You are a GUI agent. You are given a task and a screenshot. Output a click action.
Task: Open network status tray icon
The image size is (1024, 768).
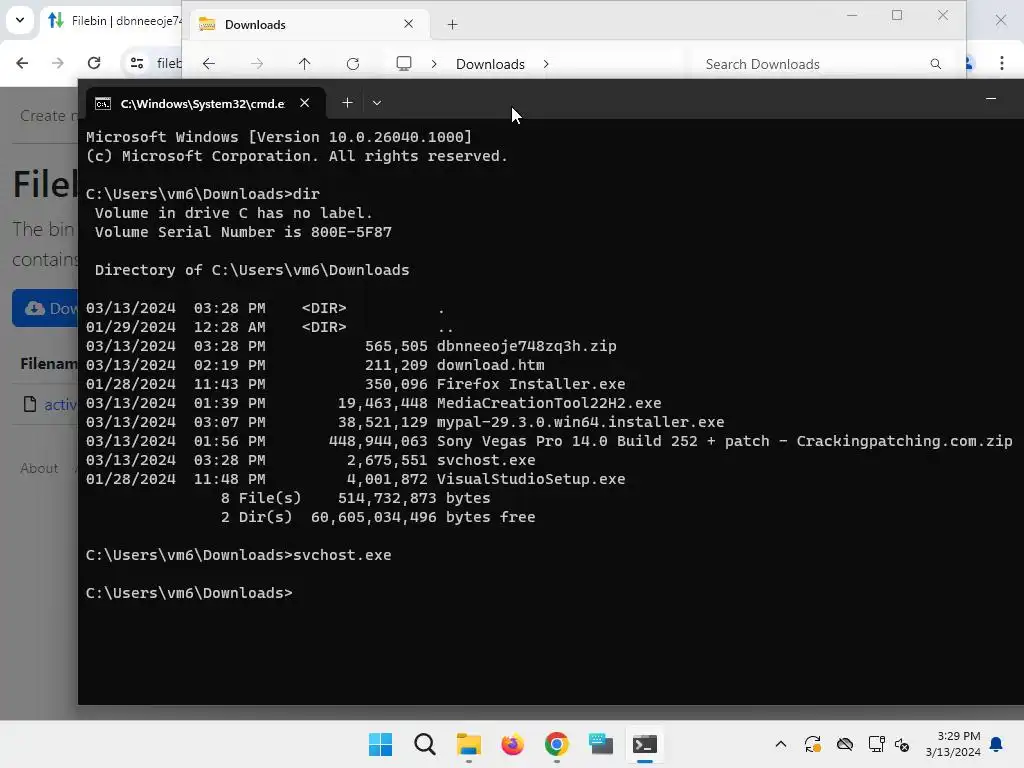[x=876, y=744]
